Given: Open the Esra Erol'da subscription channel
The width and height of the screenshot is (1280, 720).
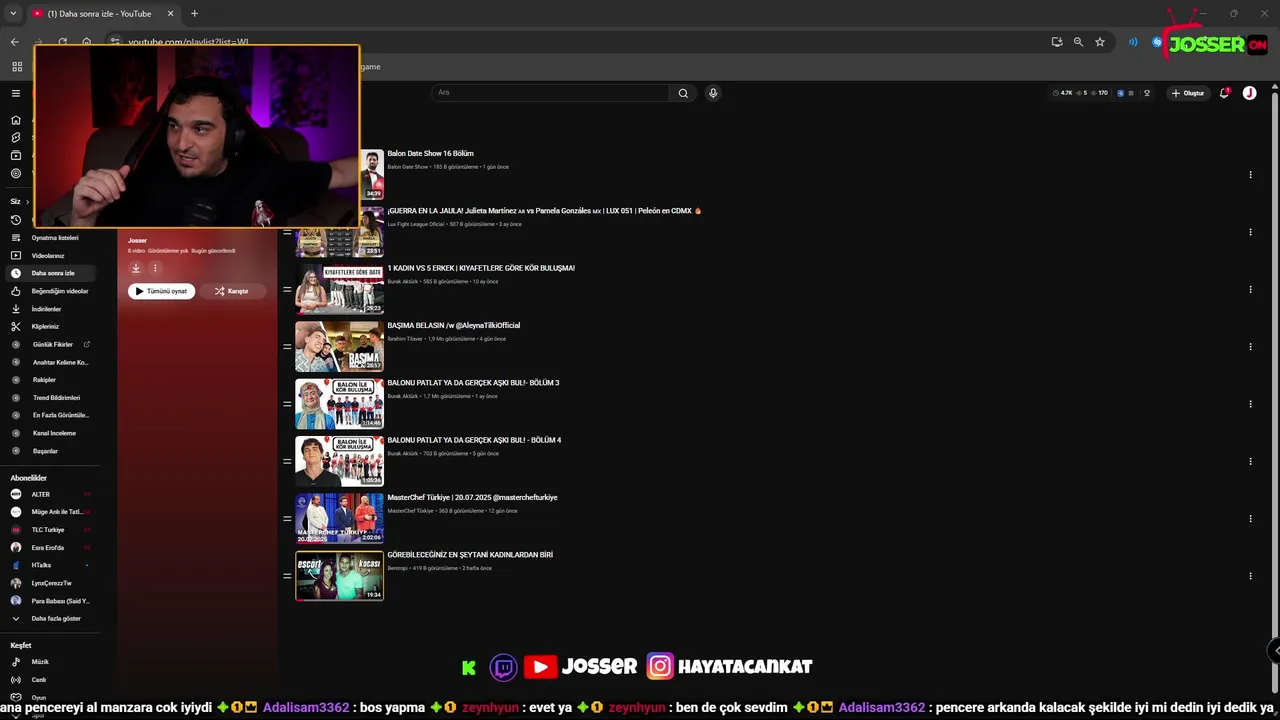Looking at the screenshot, I should (x=47, y=548).
